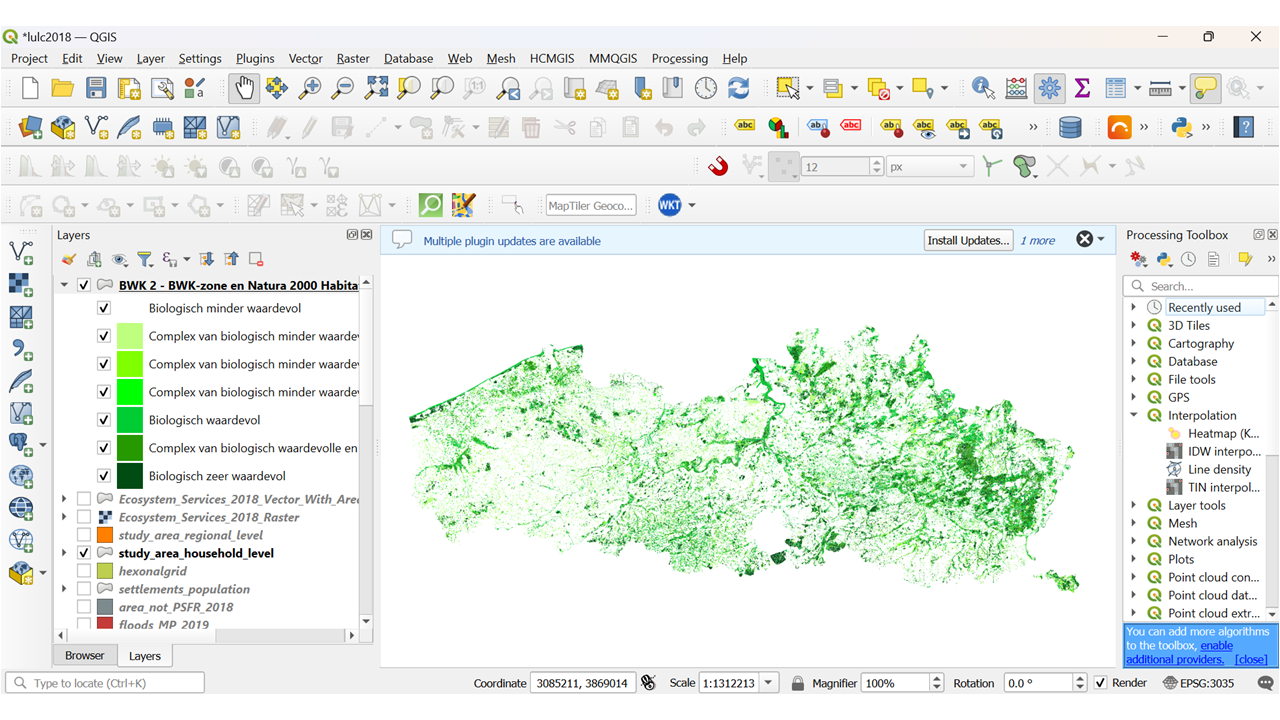The image size is (1280, 720).
Task: Expand the Cartography group in toolbox
Action: coord(1134,343)
